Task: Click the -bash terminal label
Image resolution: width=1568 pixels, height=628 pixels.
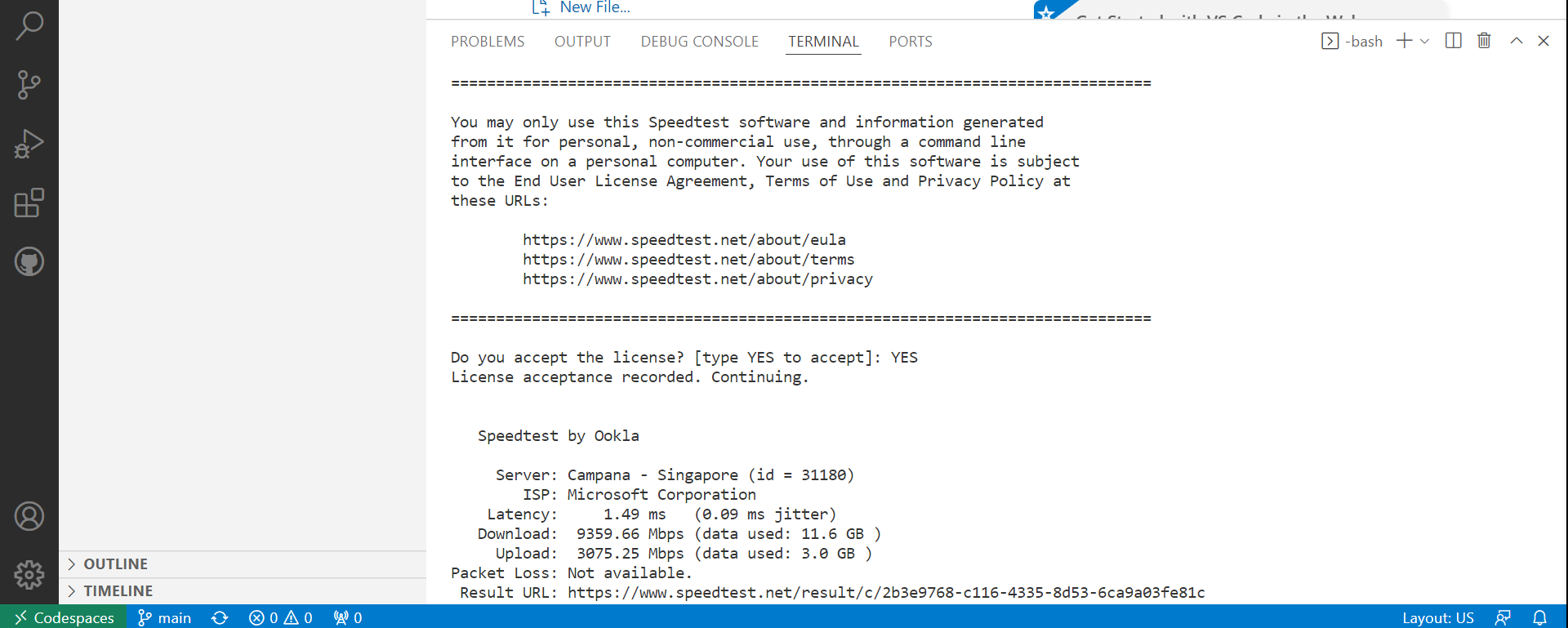Action: click(1363, 42)
